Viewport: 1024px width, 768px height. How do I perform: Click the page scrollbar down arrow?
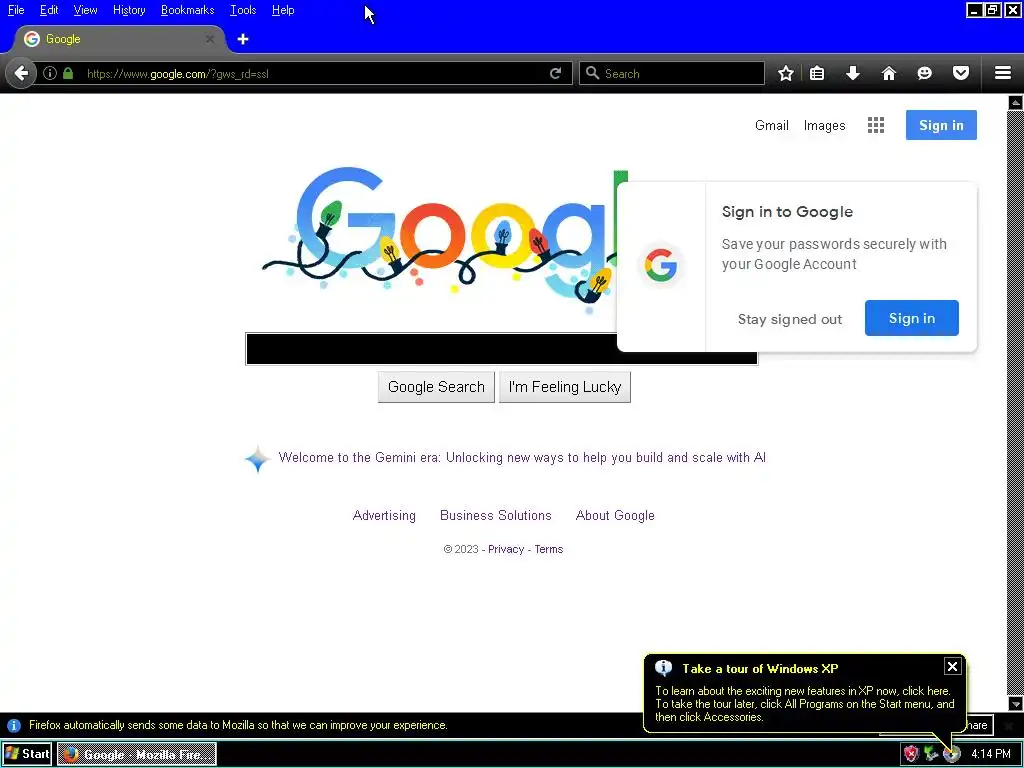pyautogui.click(x=1016, y=703)
